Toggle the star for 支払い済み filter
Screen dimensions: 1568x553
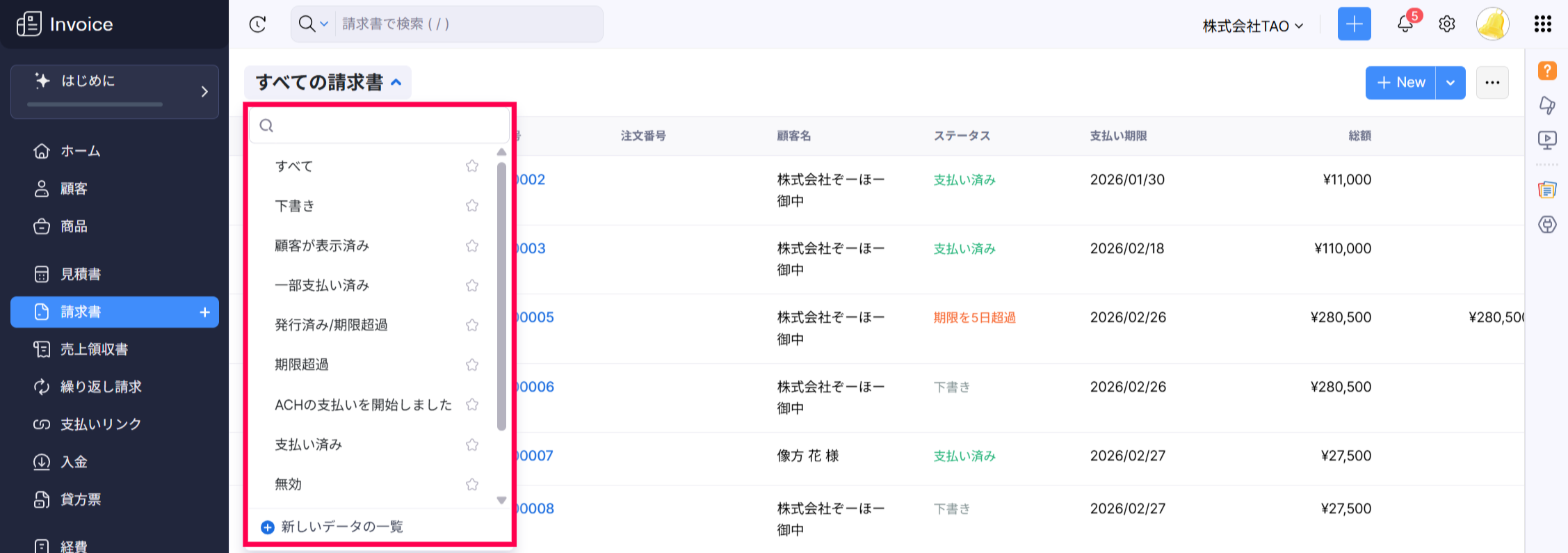click(472, 444)
